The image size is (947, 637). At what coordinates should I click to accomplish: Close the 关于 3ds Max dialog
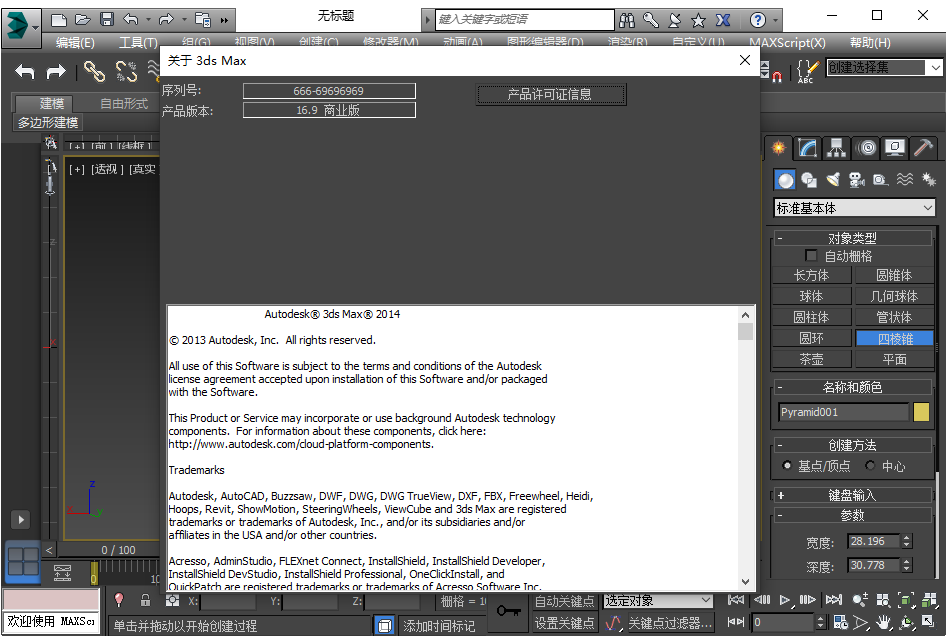coord(745,60)
